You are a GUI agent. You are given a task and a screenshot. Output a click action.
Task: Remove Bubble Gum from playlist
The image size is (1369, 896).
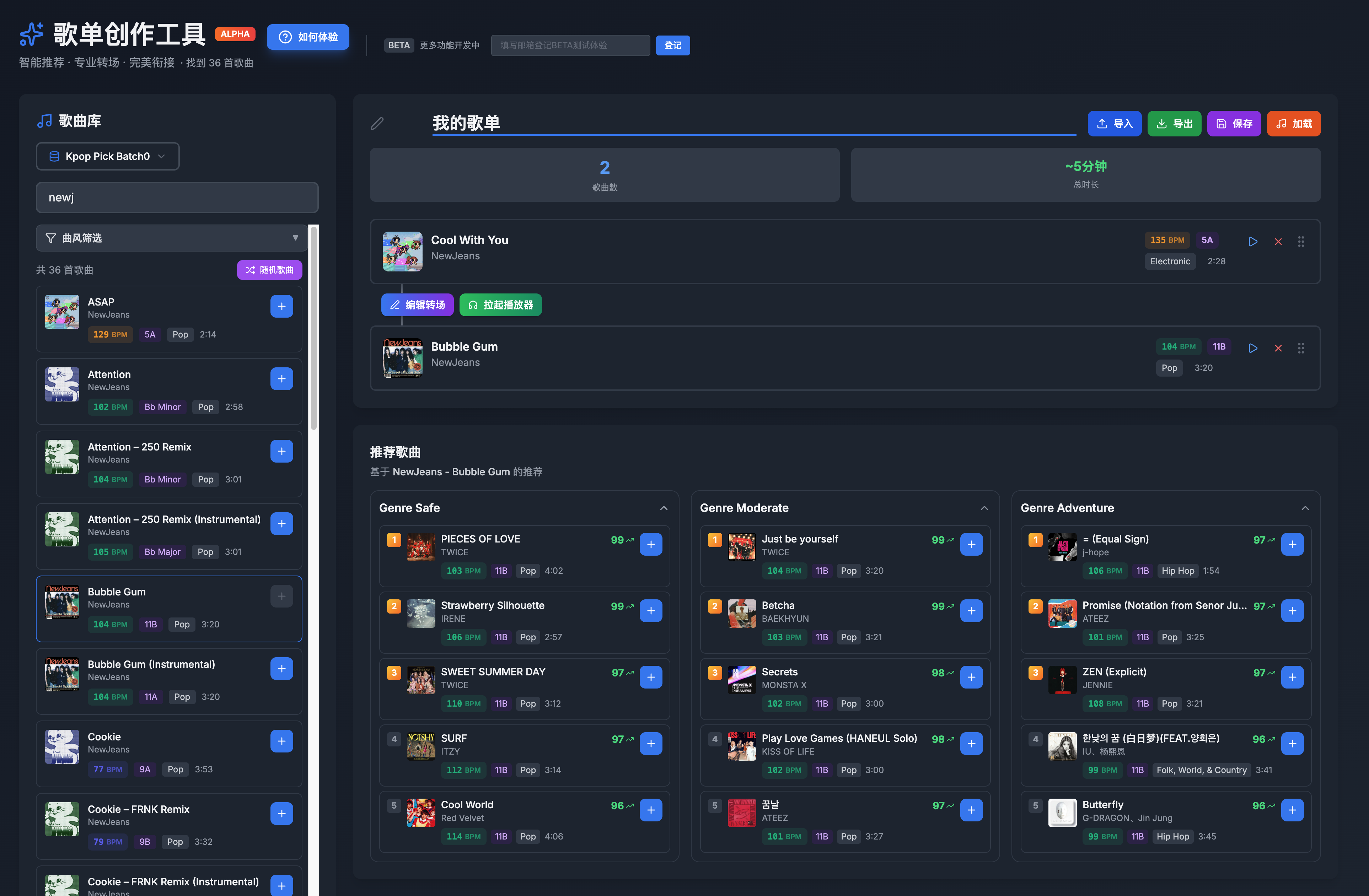click(x=1278, y=348)
